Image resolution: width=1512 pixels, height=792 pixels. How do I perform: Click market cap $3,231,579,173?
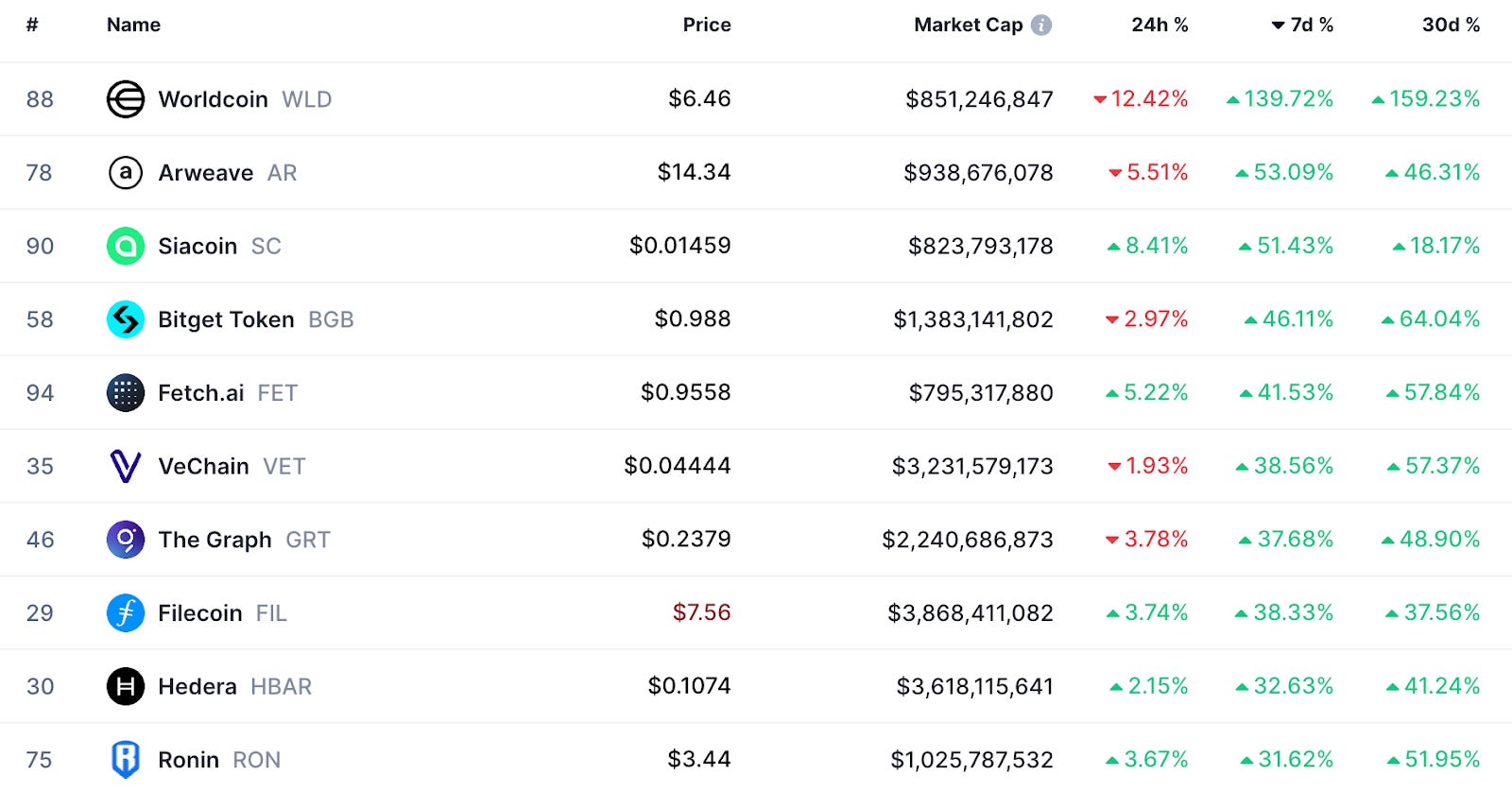point(972,466)
